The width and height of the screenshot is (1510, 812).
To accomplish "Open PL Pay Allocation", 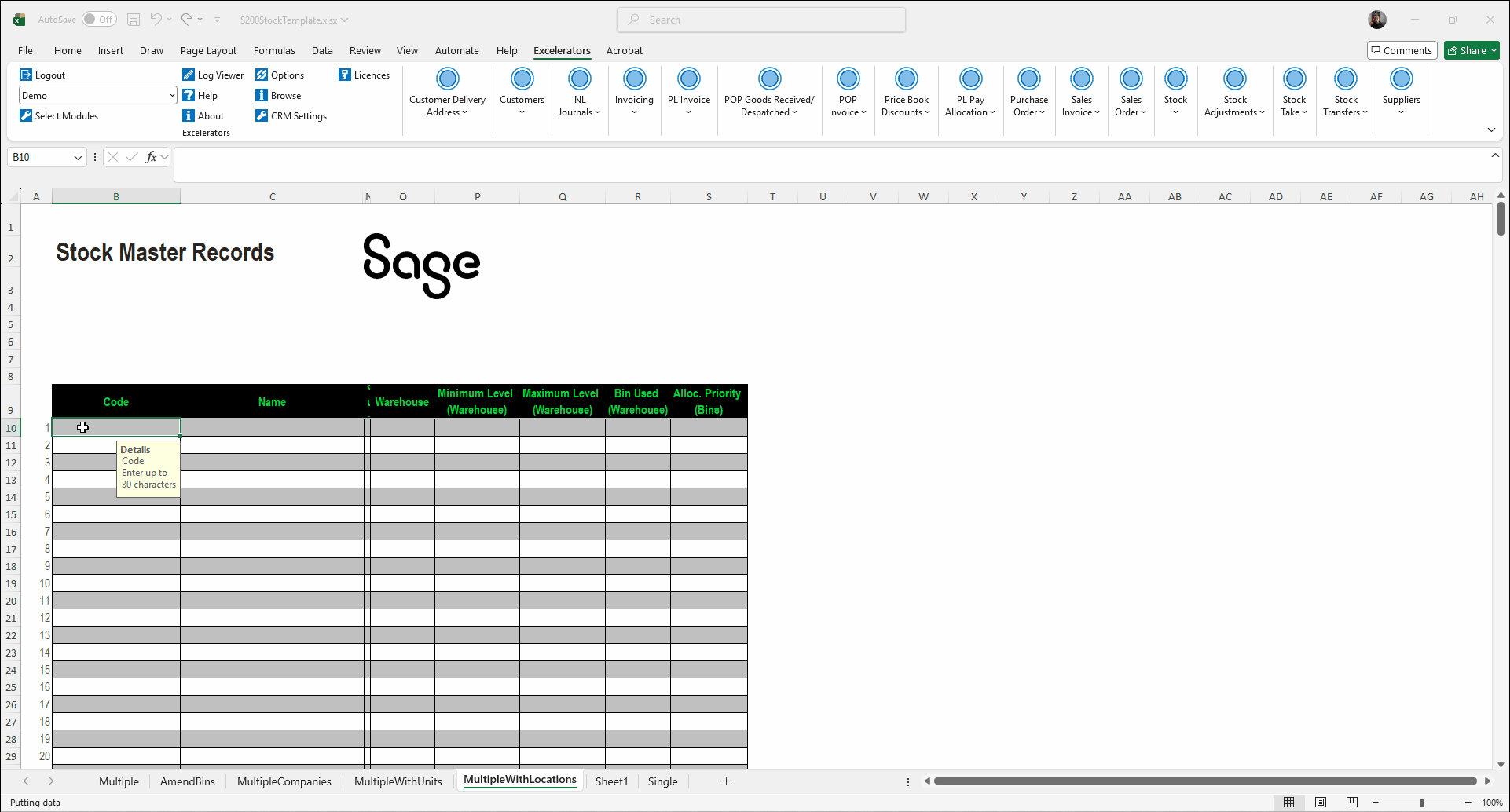I will click(970, 93).
